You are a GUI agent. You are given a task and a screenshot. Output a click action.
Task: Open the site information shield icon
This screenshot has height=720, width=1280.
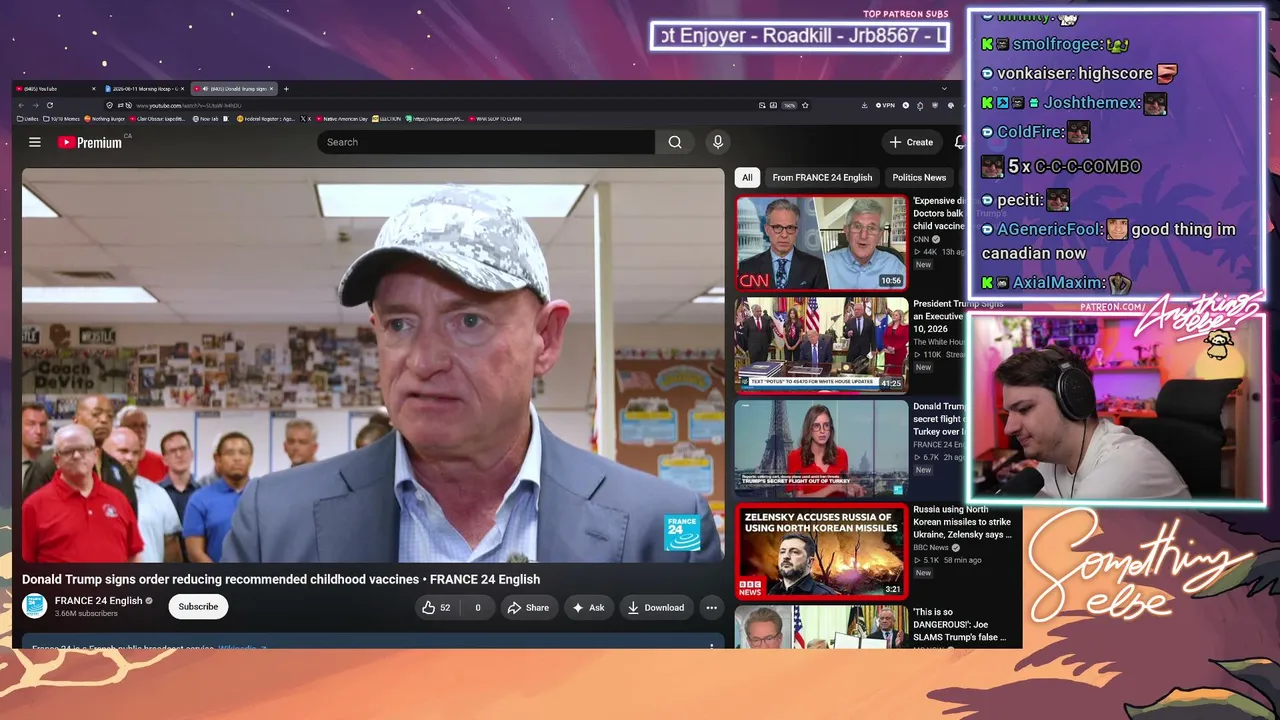click(110, 105)
